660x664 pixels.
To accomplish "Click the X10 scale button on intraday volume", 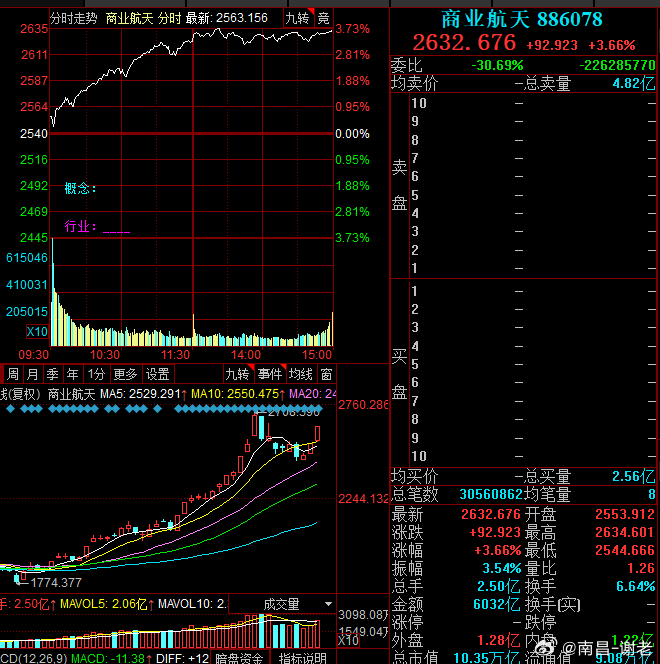I will [x=37, y=332].
